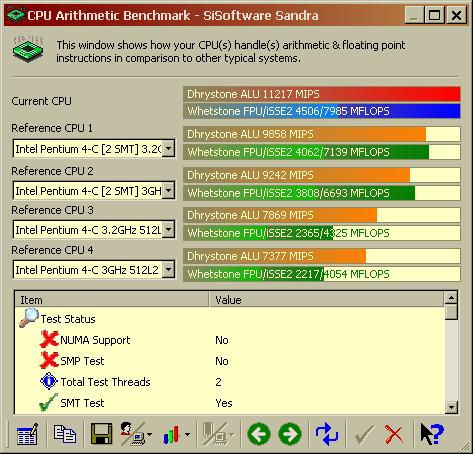The height and width of the screenshot is (454, 473).
Task: Select the NUMA Support list row
Action: point(230,340)
